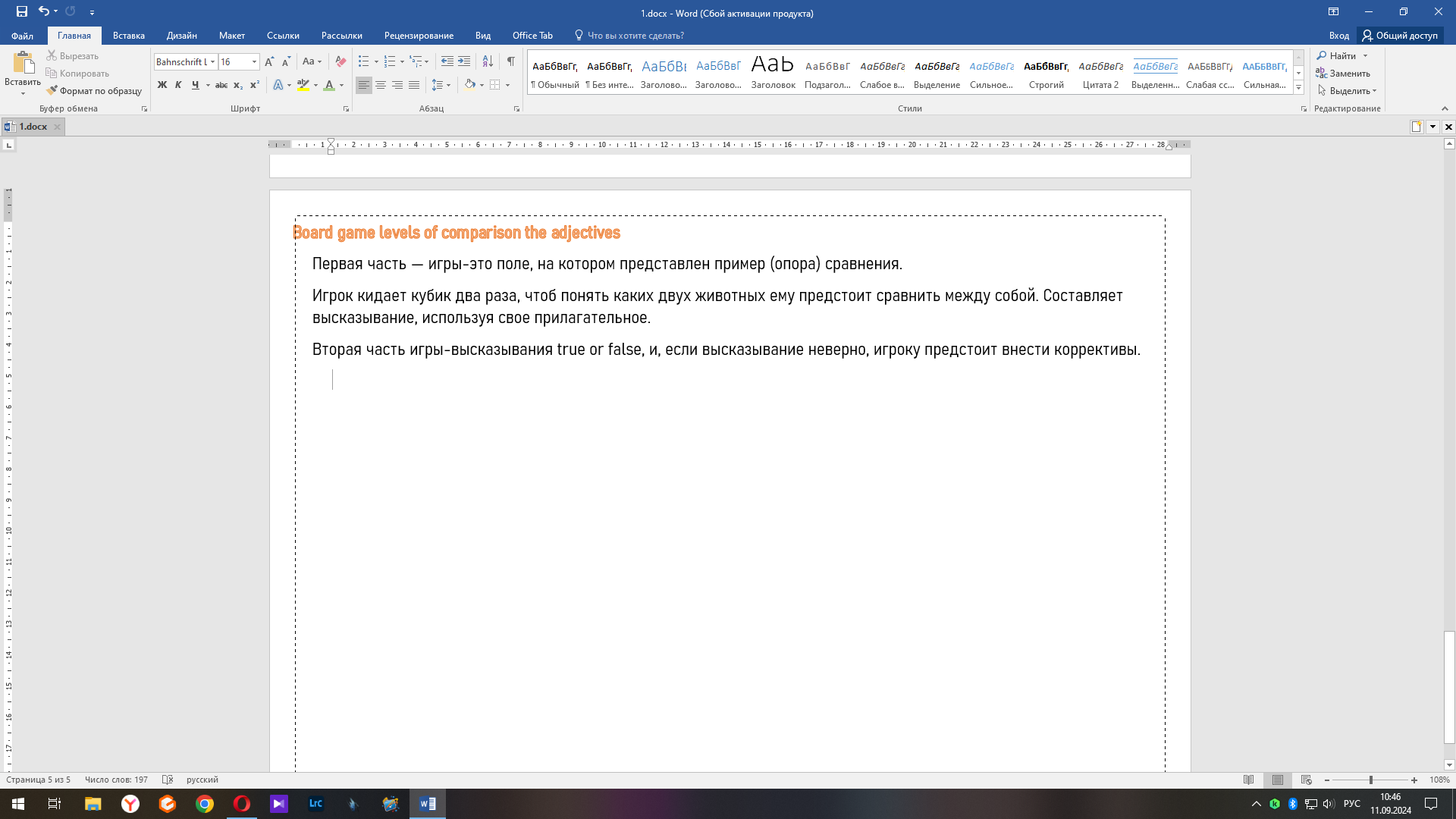Center align the text
Screen dimensions: 1456x819
[x=381, y=85]
